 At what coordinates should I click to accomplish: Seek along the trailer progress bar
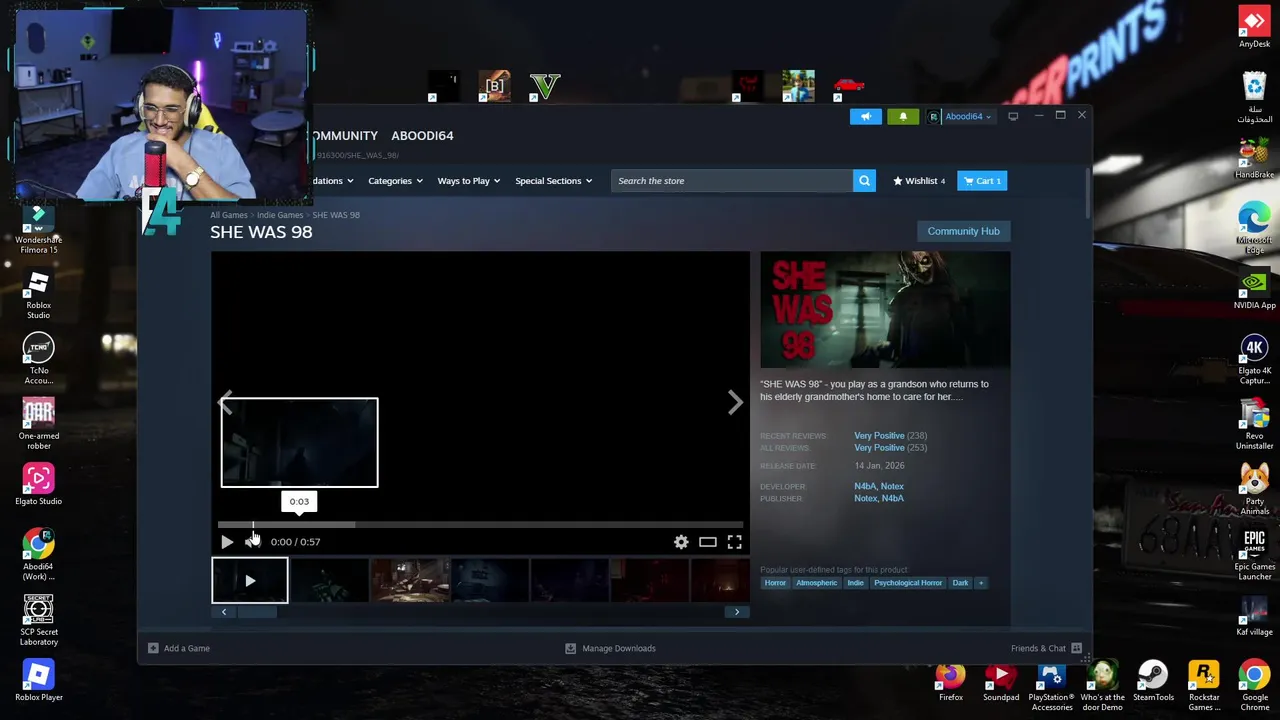[x=480, y=524]
